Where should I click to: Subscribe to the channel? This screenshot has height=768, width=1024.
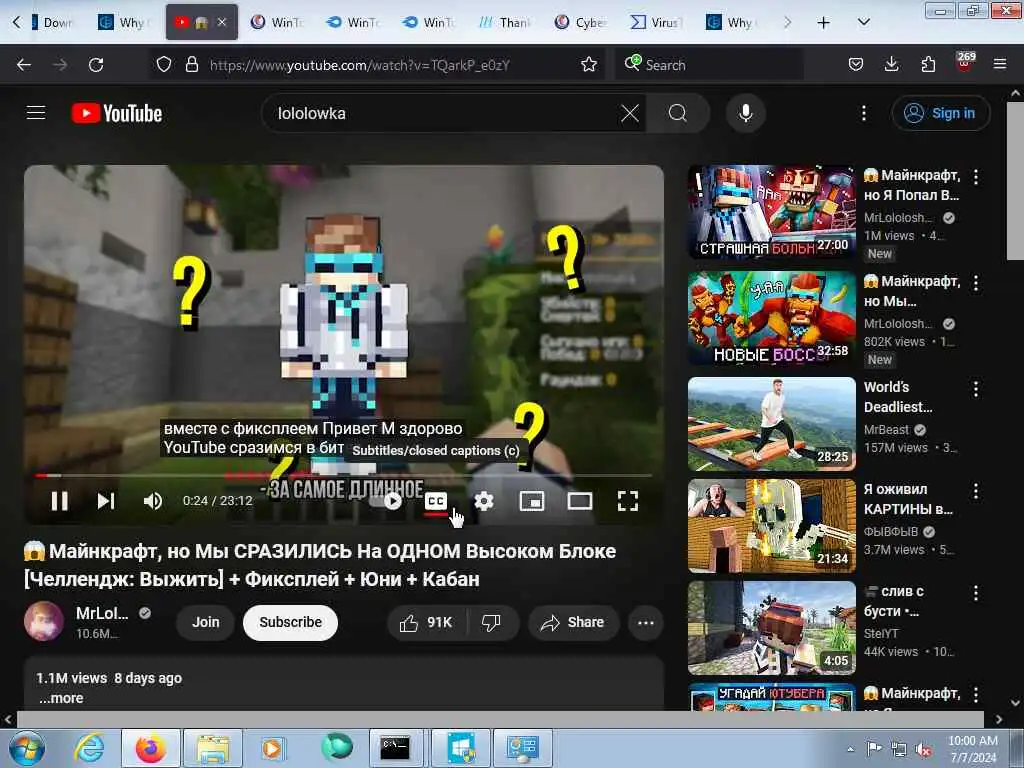[x=290, y=622]
